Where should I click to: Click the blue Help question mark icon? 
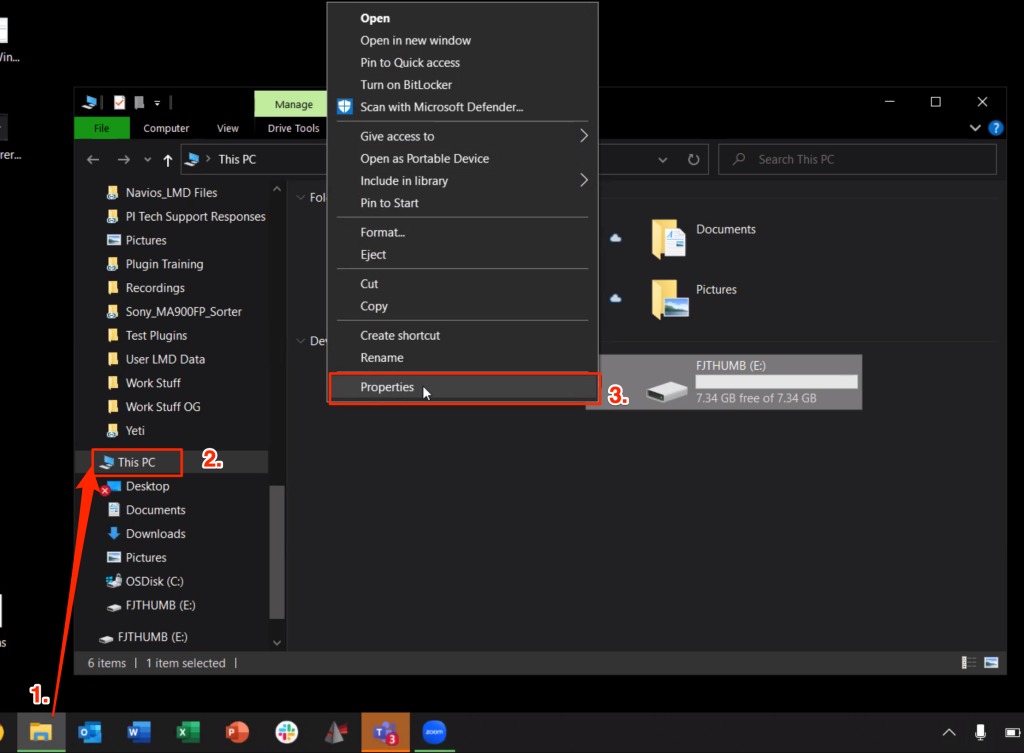coord(995,128)
